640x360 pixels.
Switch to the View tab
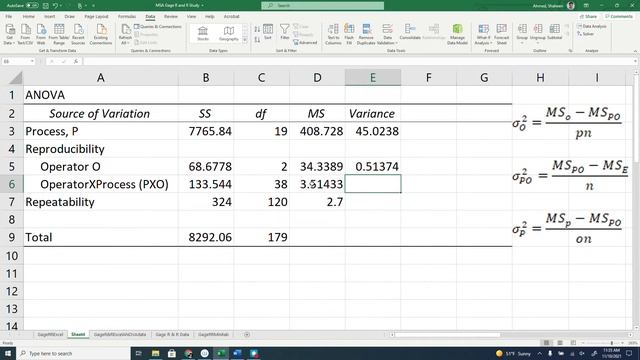pyautogui.click(x=191, y=16)
